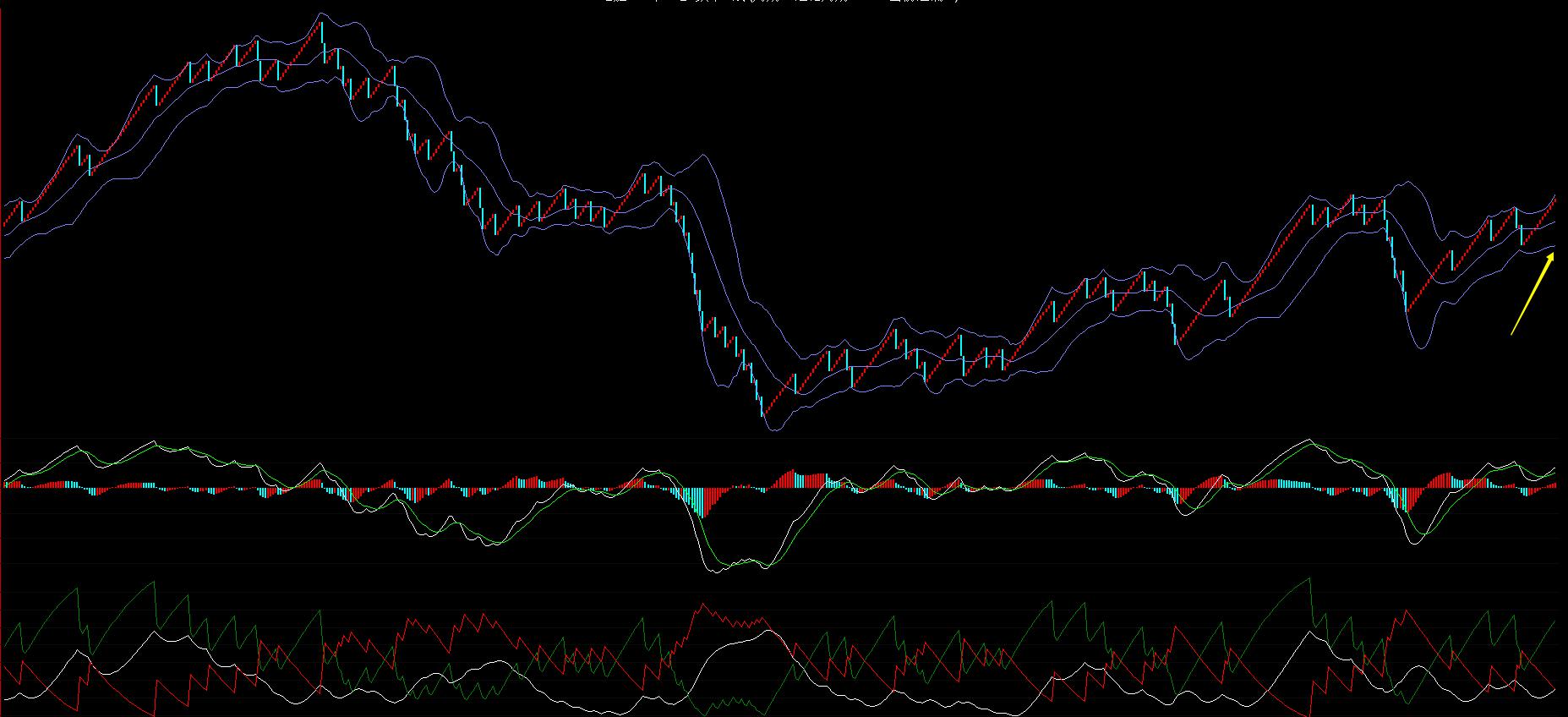This screenshot has height=717, width=1568.
Task: Click the lower band's deep dip left of yellow arrow
Action: [x=1419, y=346]
